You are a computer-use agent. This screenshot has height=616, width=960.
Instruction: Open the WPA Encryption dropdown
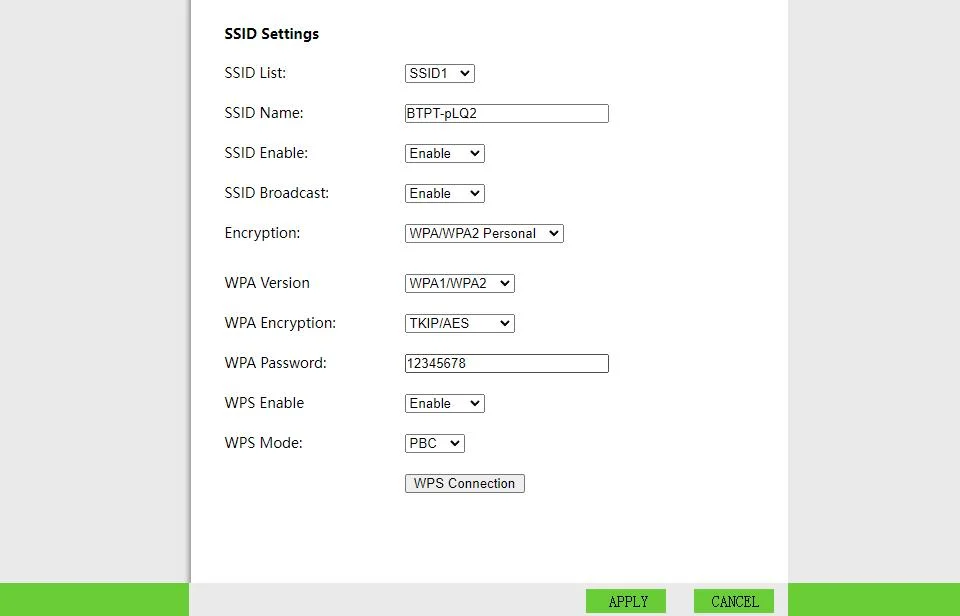click(x=459, y=323)
